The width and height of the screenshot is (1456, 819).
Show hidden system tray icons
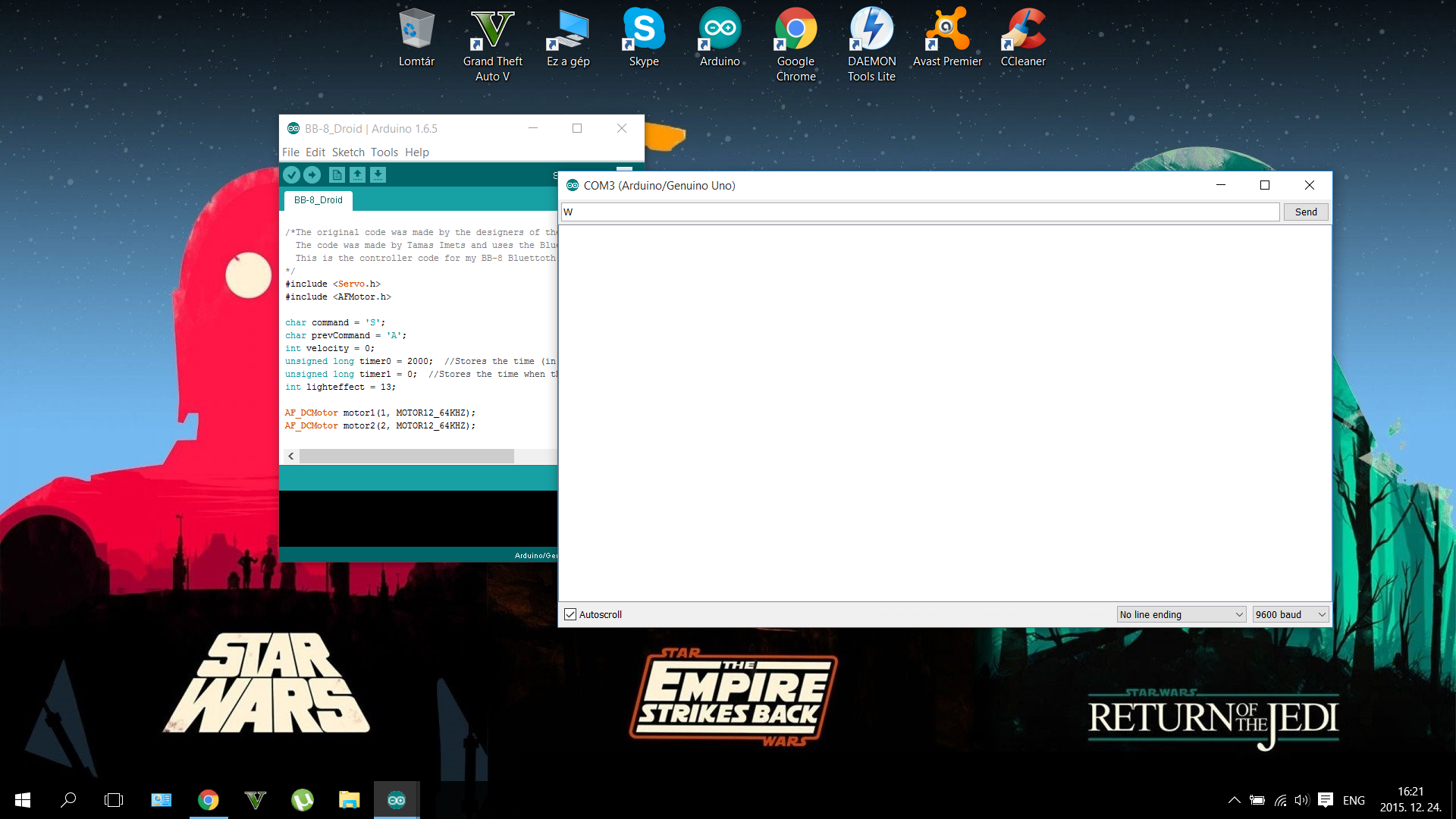(1234, 800)
